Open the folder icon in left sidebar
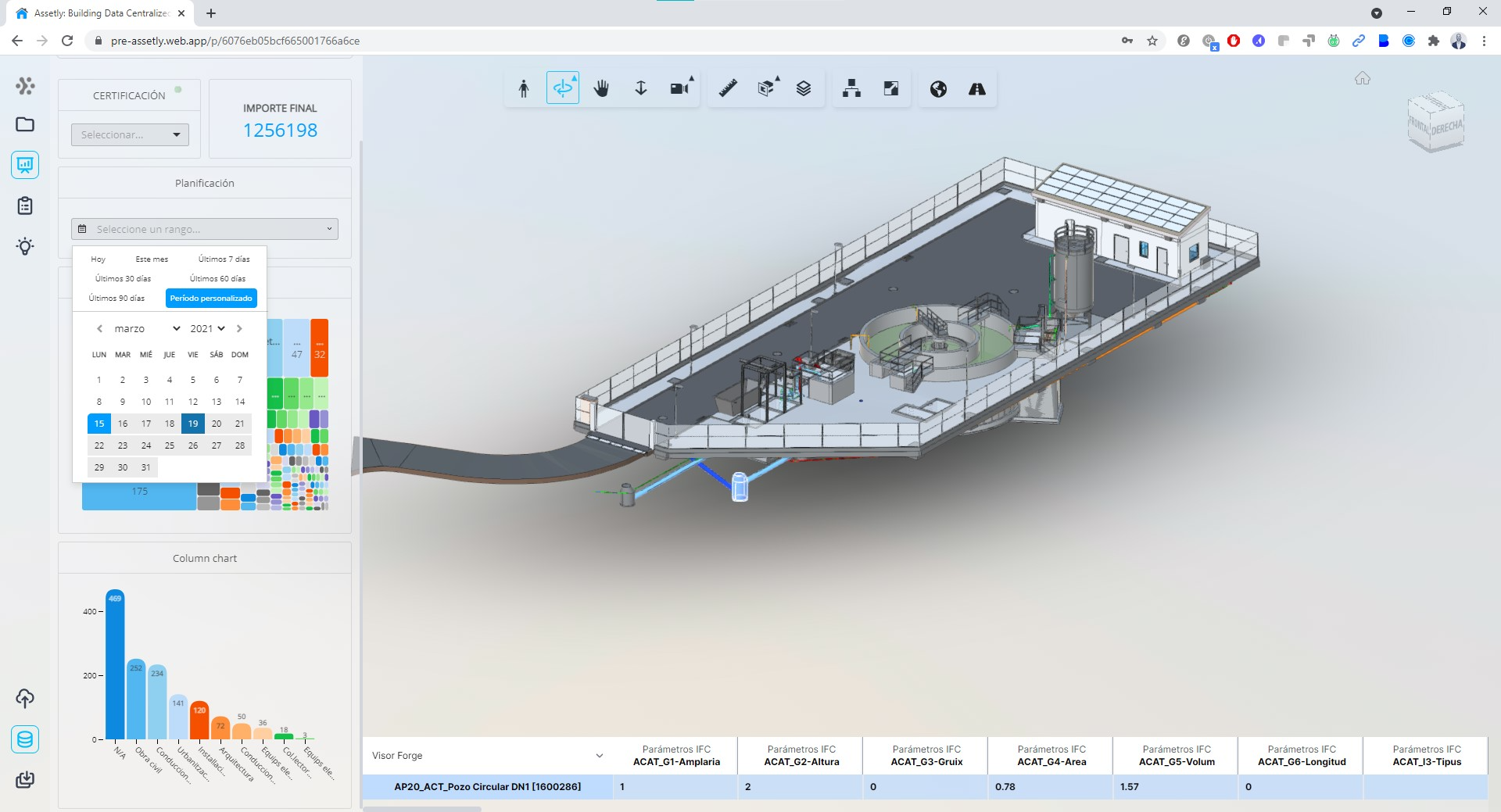This screenshot has height=812, width=1501. tap(25, 124)
